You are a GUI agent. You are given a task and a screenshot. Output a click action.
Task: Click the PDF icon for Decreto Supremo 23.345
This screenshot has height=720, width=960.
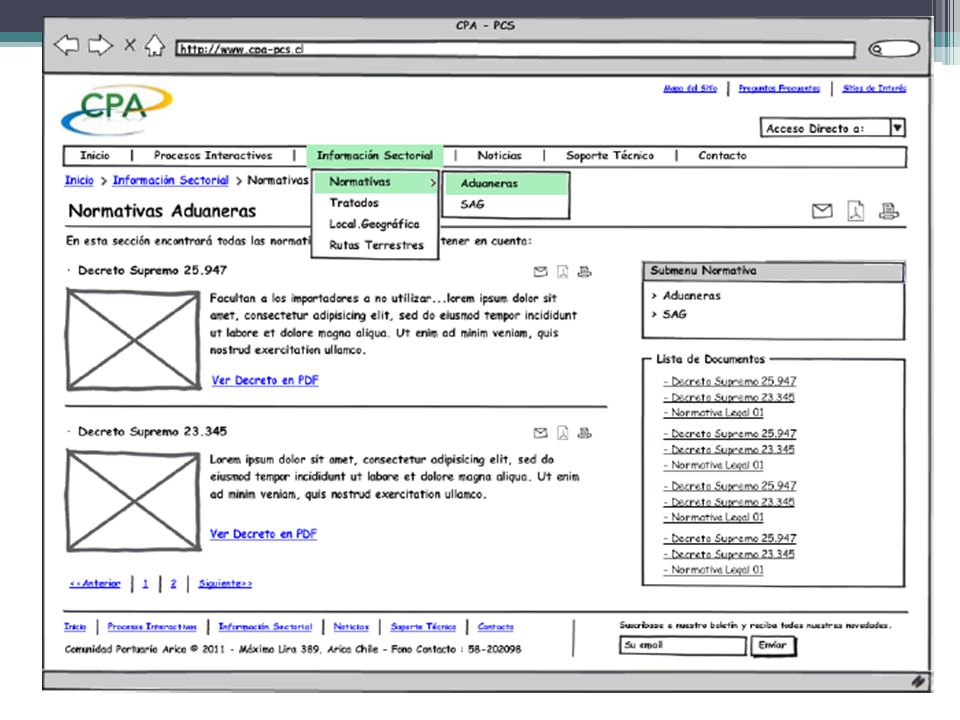pyautogui.click(x=562, y=433)
